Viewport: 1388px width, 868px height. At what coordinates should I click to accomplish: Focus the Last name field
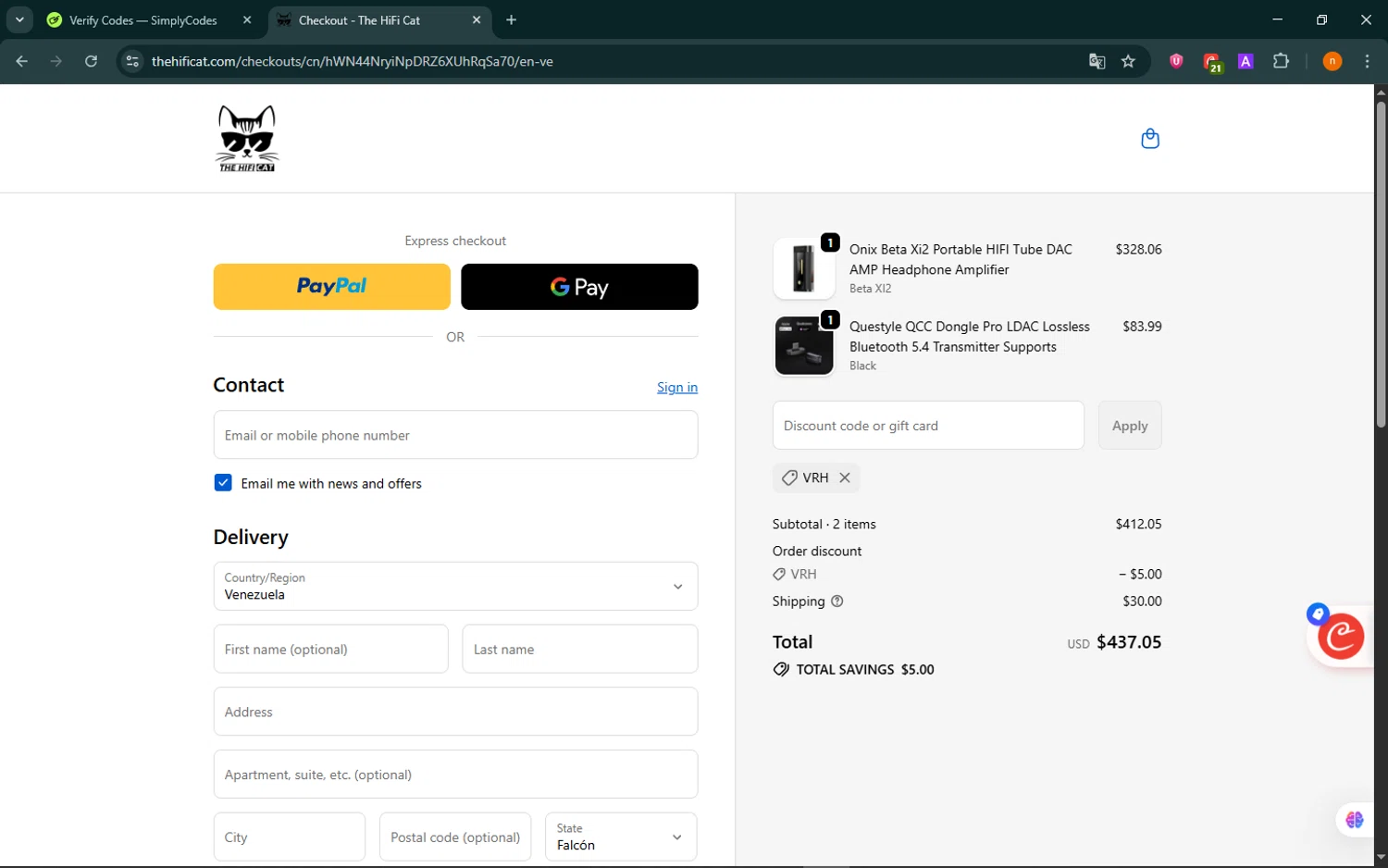point(579,649)
